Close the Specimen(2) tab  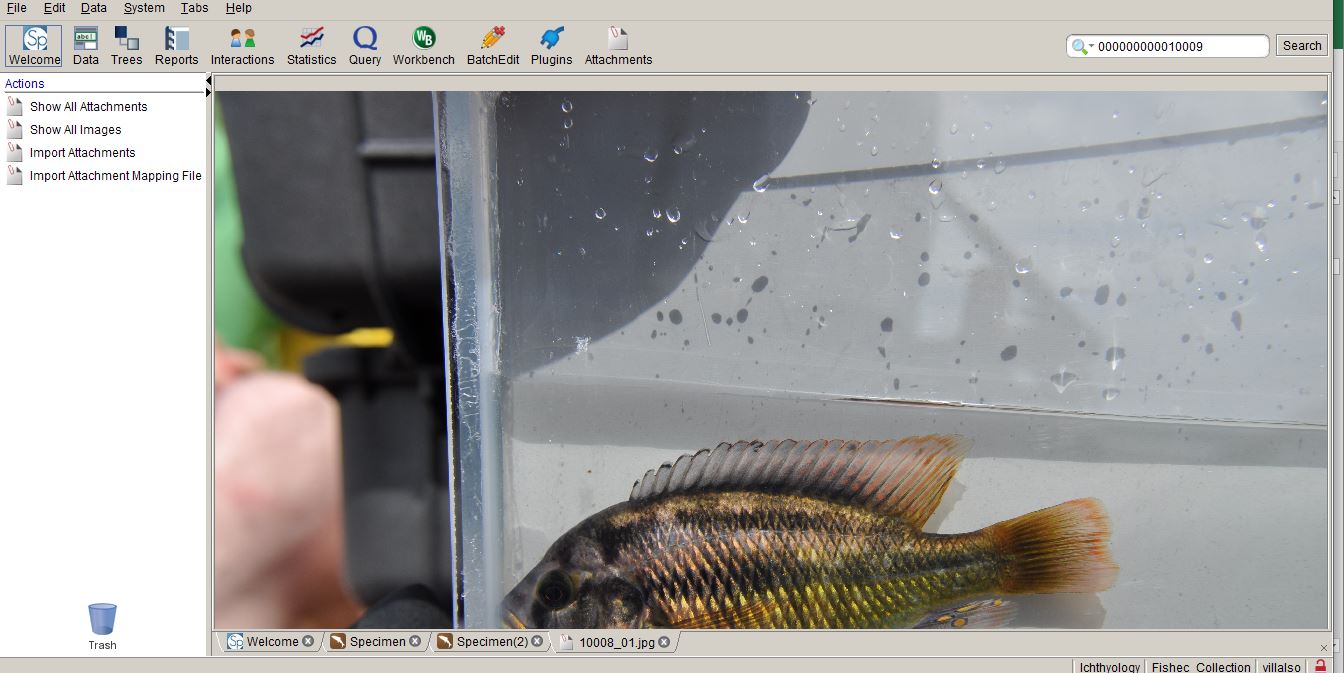[537, 642]
